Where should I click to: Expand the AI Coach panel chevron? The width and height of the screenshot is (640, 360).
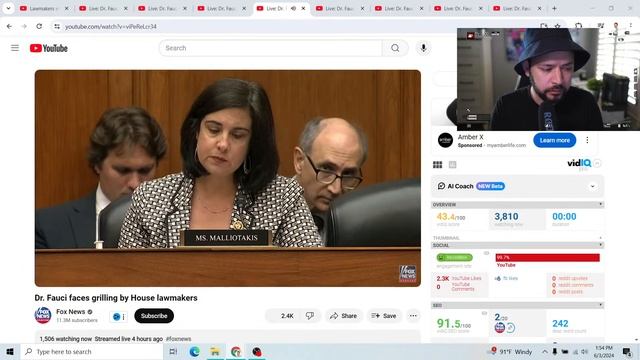(x=593, y=186)
